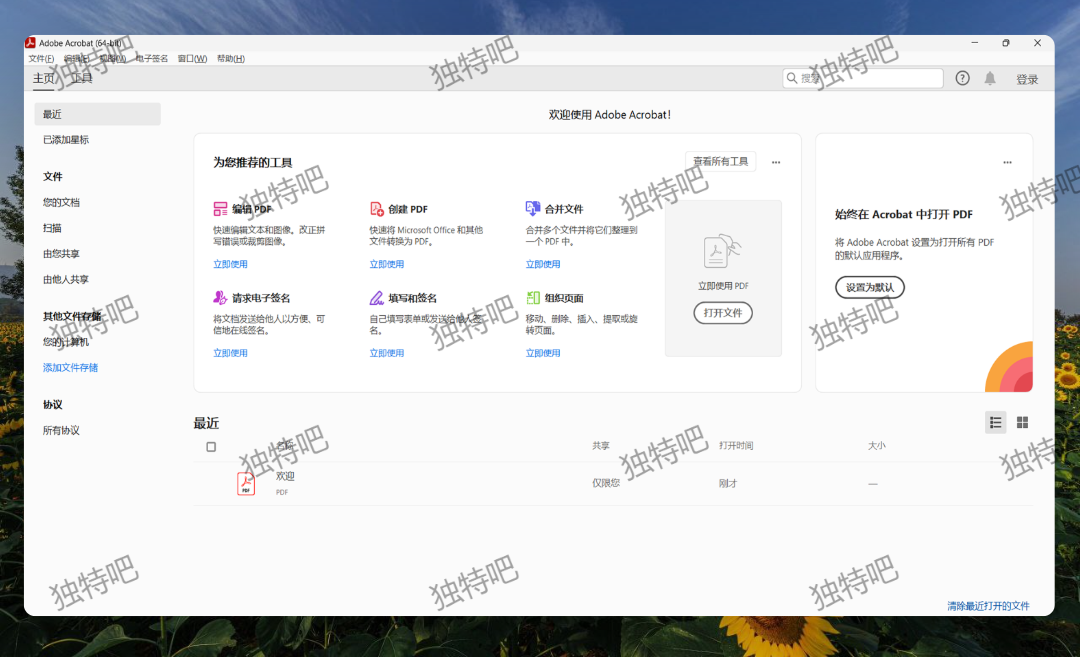Click the 打开文件 button
This screenshot has width=1080, height=657.
[723, 313]
